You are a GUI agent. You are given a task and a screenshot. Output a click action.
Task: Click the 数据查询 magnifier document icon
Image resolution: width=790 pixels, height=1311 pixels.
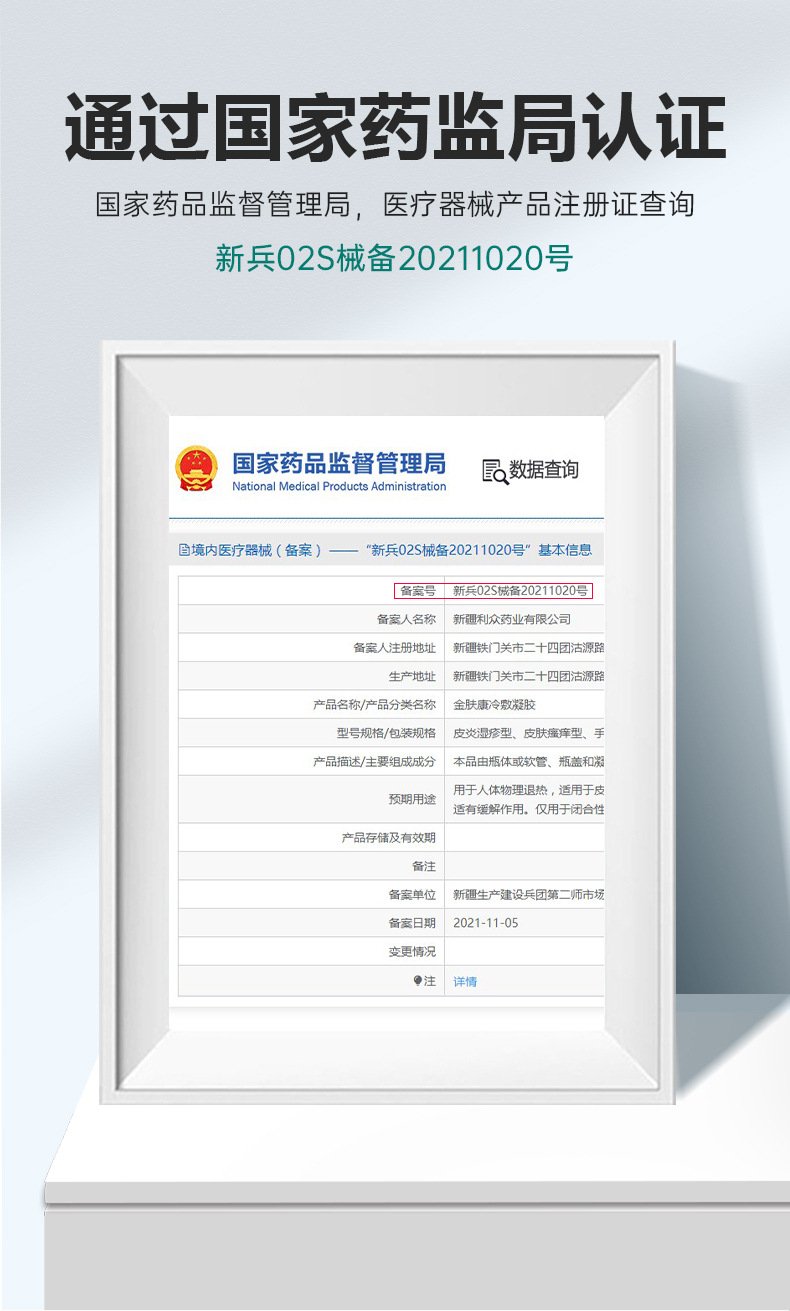(x=495, y=470)
